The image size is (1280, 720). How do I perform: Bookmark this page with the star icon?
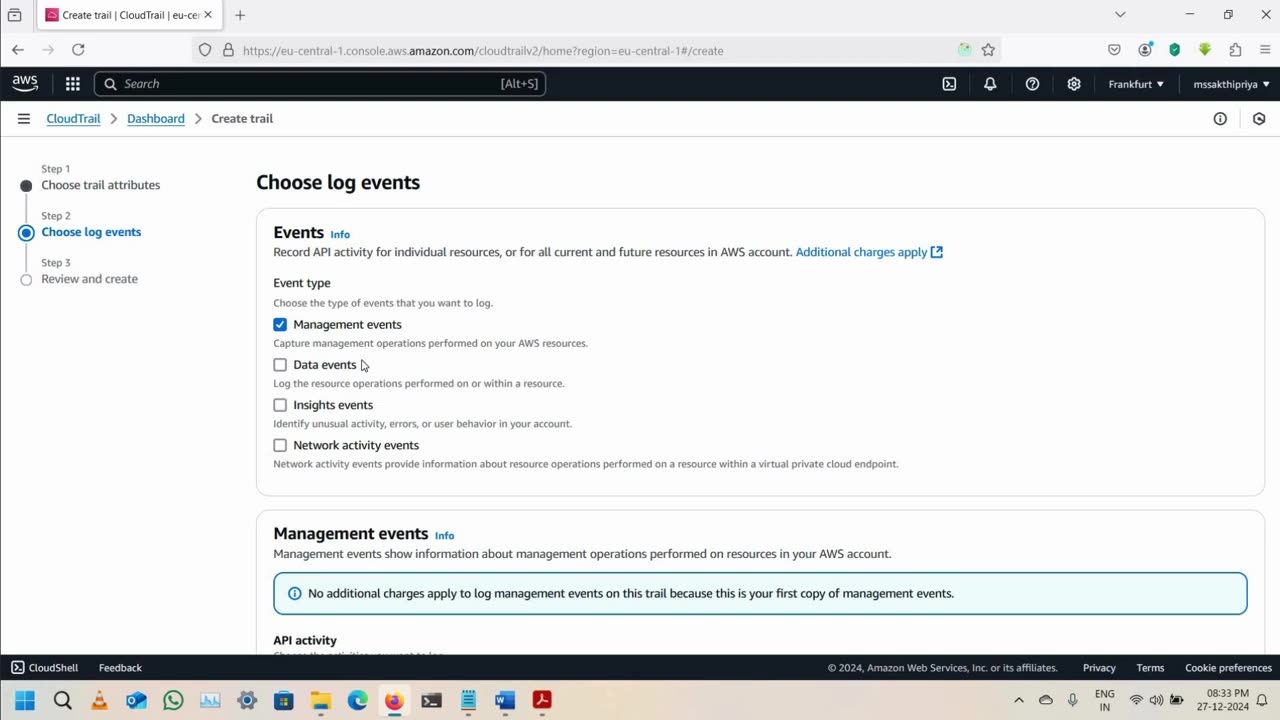pos(988,50)
